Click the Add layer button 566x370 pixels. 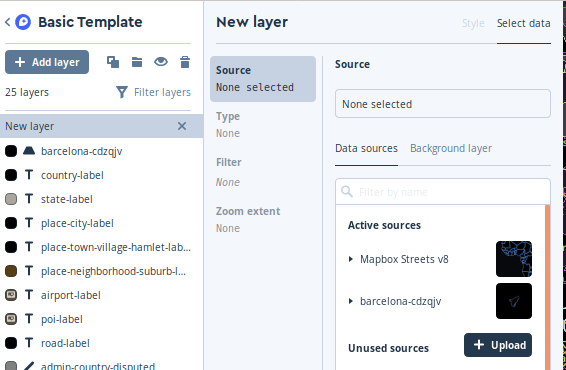(x=47, y=62)
